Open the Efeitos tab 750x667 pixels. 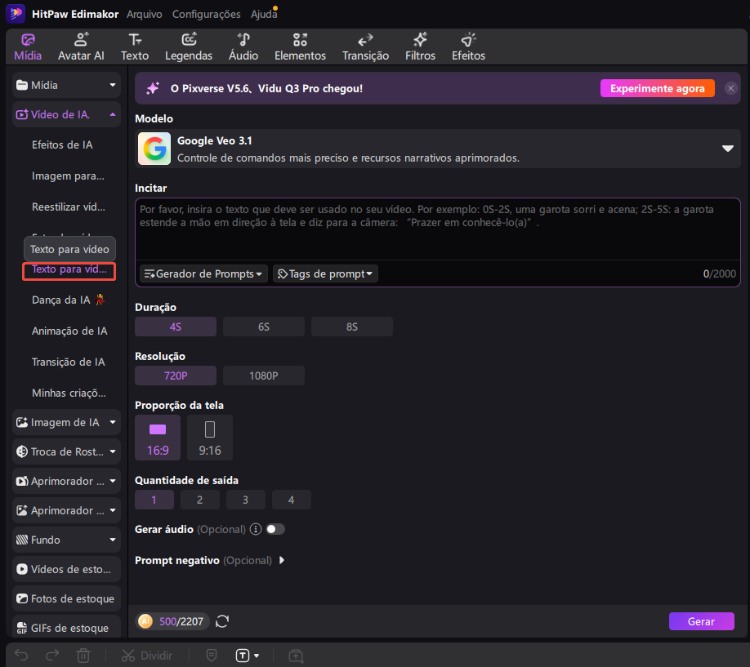(x=468, y=47)
